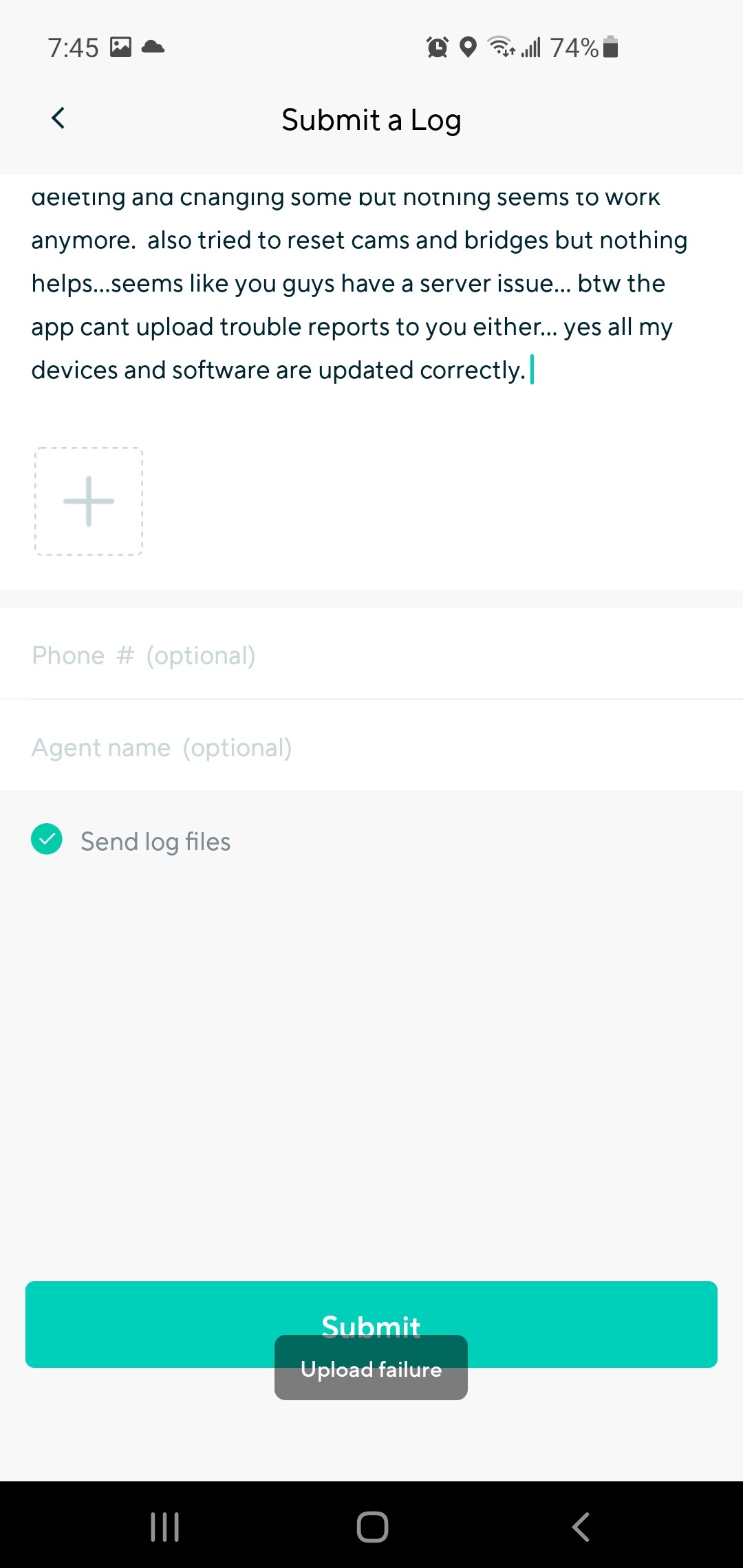
Task: Tap the location pin status icon
Action: coord(468,47)
